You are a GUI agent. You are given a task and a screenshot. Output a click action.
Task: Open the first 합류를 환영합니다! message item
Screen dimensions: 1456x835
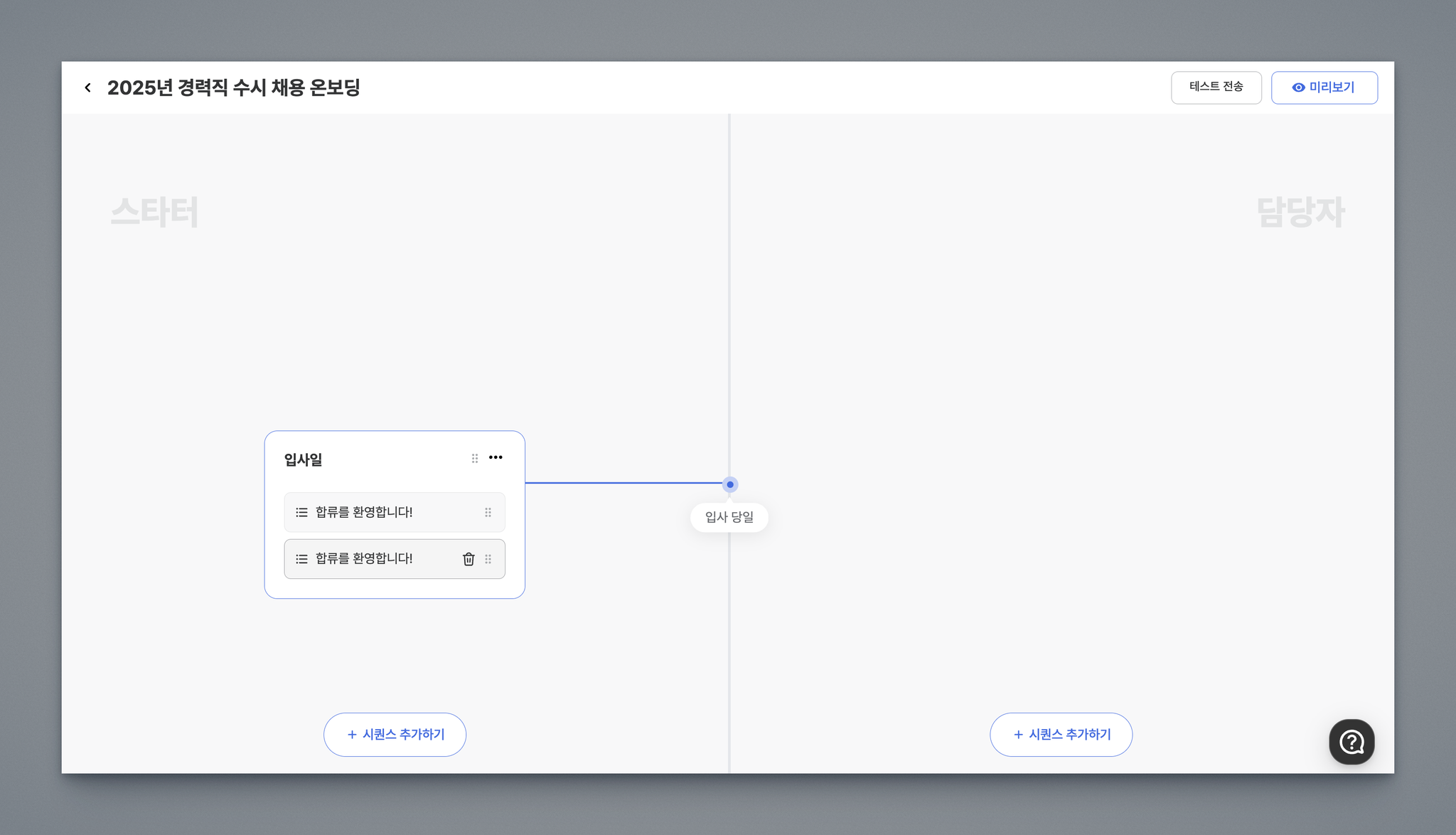click(x=364, y=512)
